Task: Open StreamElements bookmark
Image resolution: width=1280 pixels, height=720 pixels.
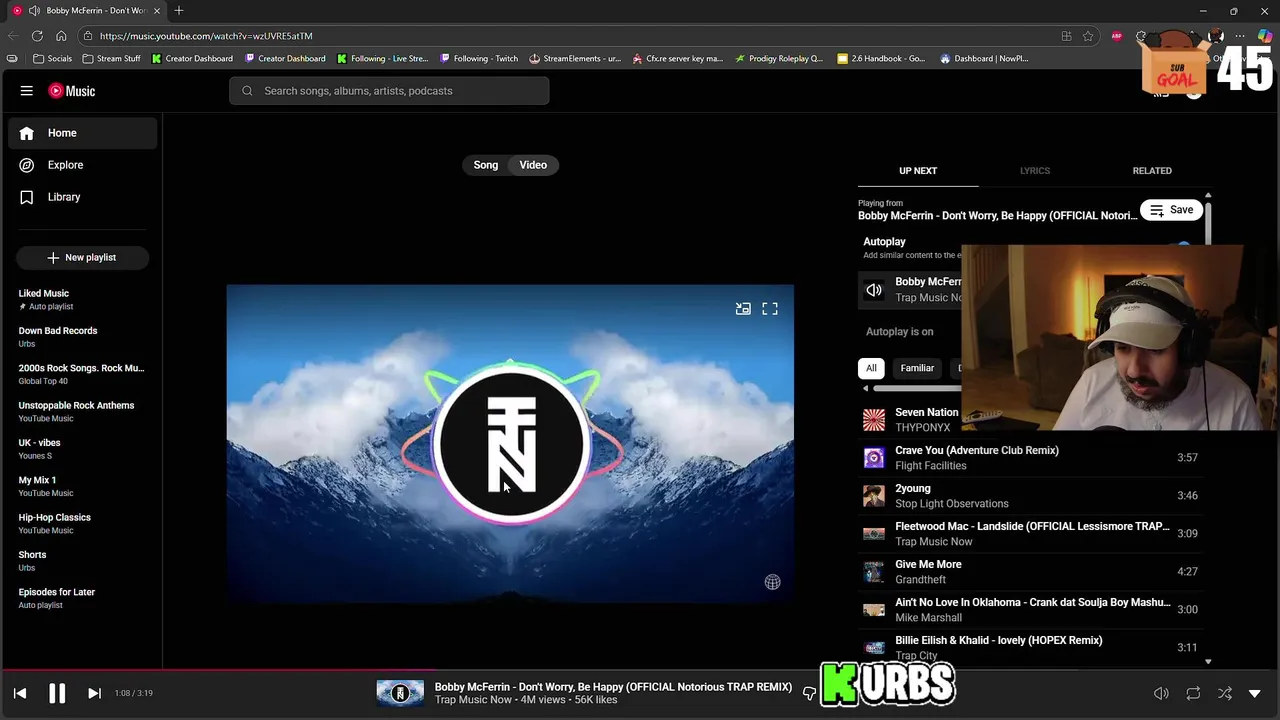Action: tap(575, 58)
